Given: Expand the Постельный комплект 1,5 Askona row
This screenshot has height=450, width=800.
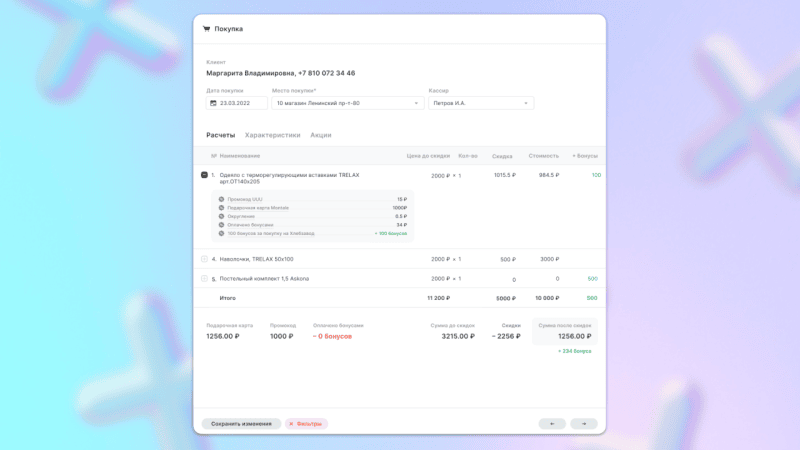Looking at the screenshot, I should click(205, 279).
